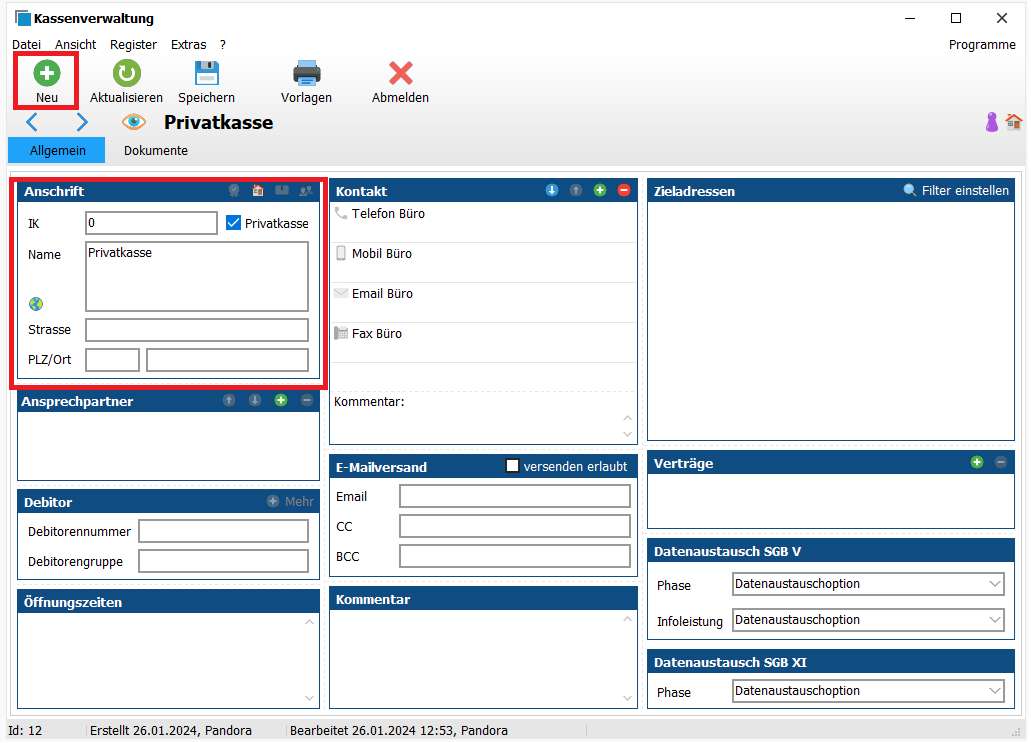Add a contract in Verträge with green plus
The image size is (1031, 743).
(x=977, y=462)
